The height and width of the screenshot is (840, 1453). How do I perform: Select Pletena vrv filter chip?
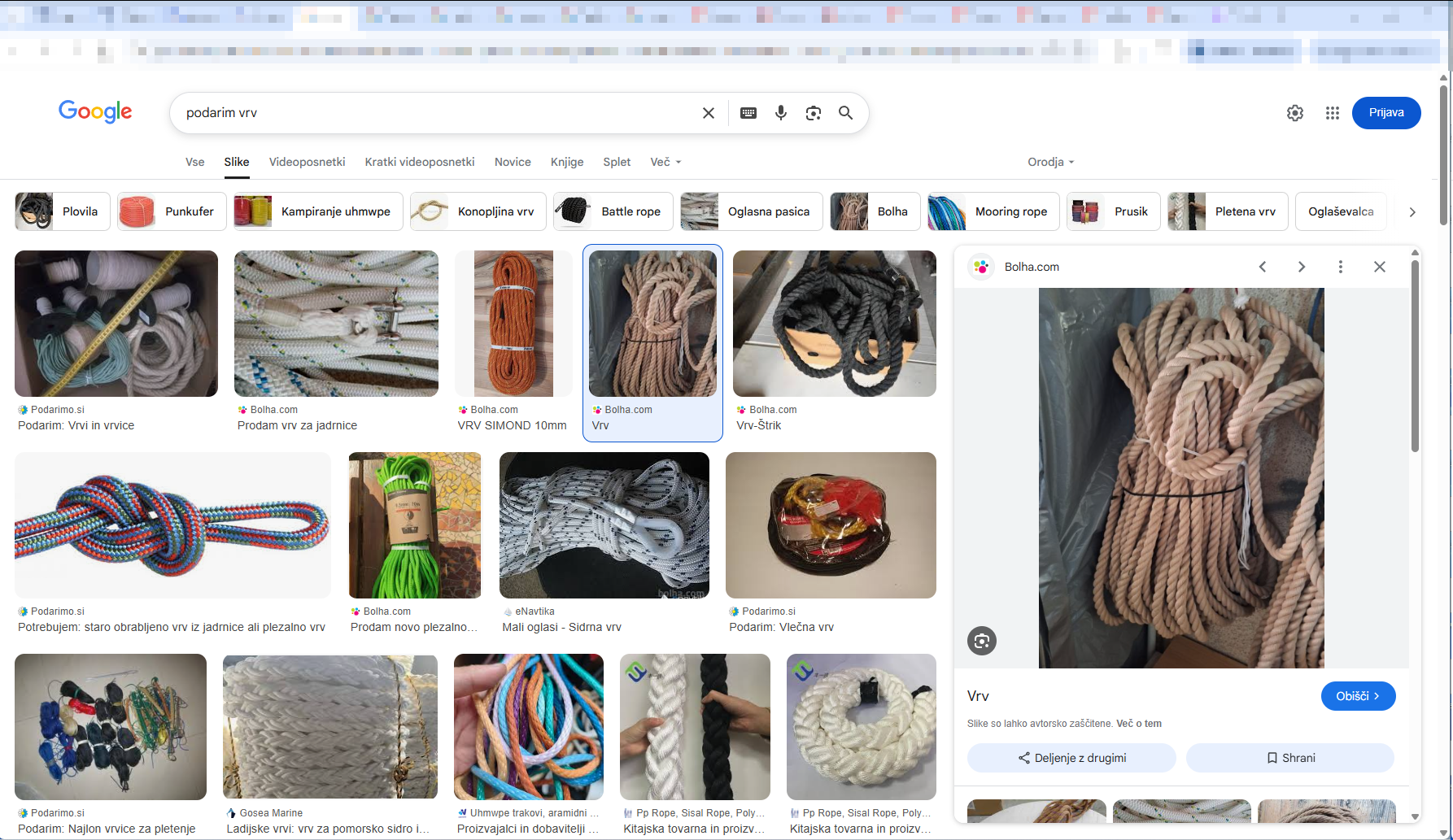click(1228, 211)
